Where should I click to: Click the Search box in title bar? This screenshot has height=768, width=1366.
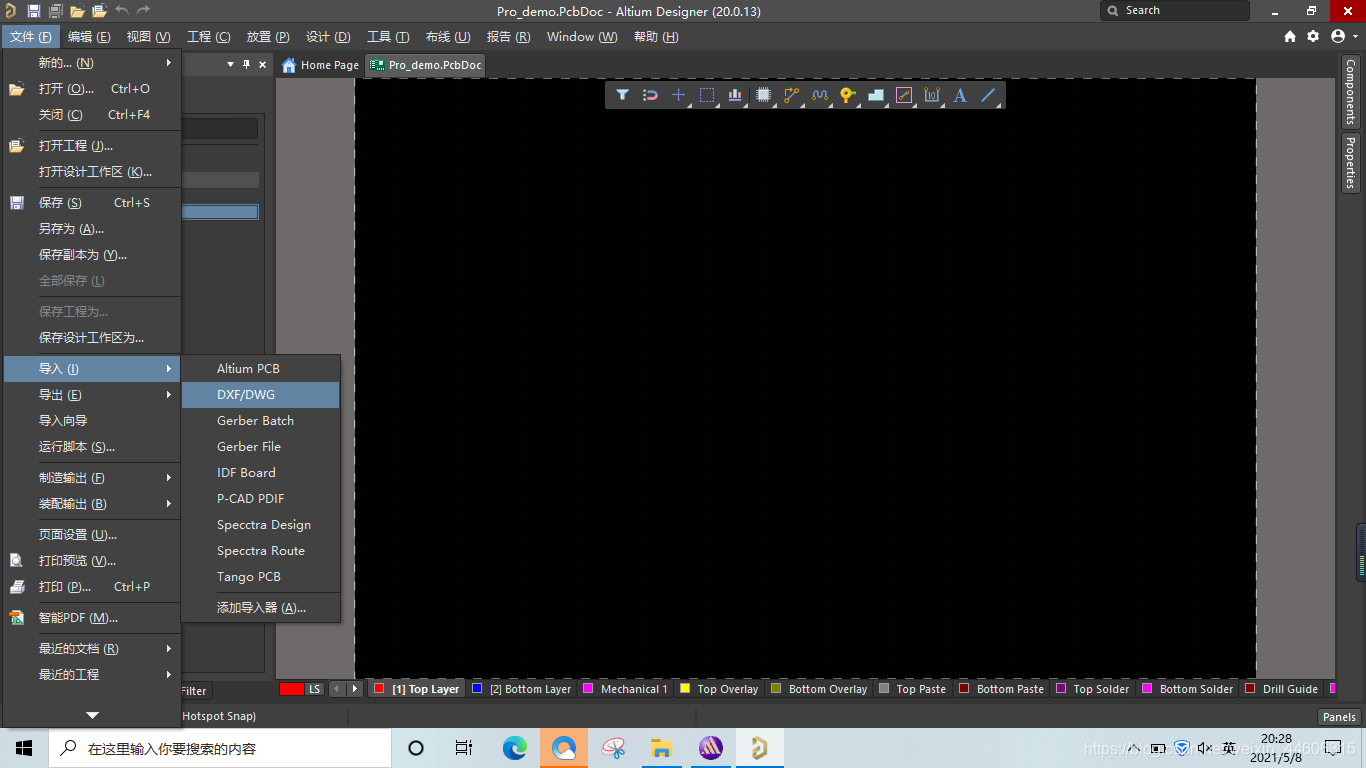coord(1175,10)
